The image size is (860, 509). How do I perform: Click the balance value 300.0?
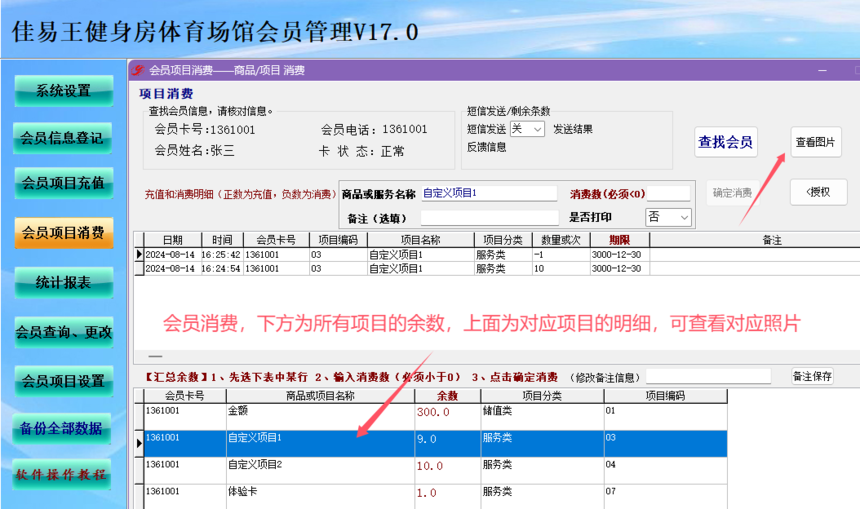click(433, 412)
